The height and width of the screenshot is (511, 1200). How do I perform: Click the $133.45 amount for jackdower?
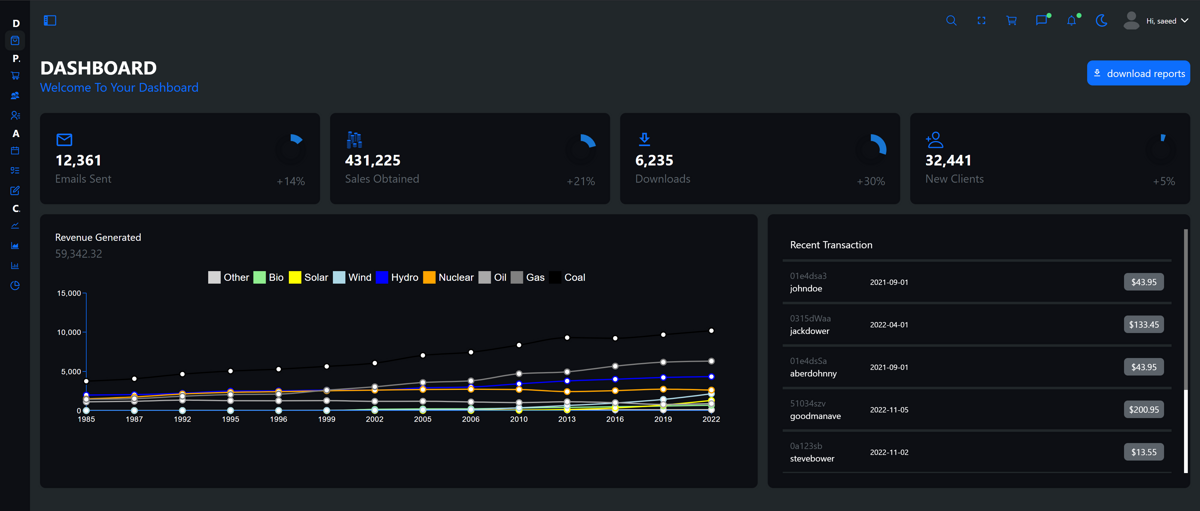click(x=1143, y=325)
